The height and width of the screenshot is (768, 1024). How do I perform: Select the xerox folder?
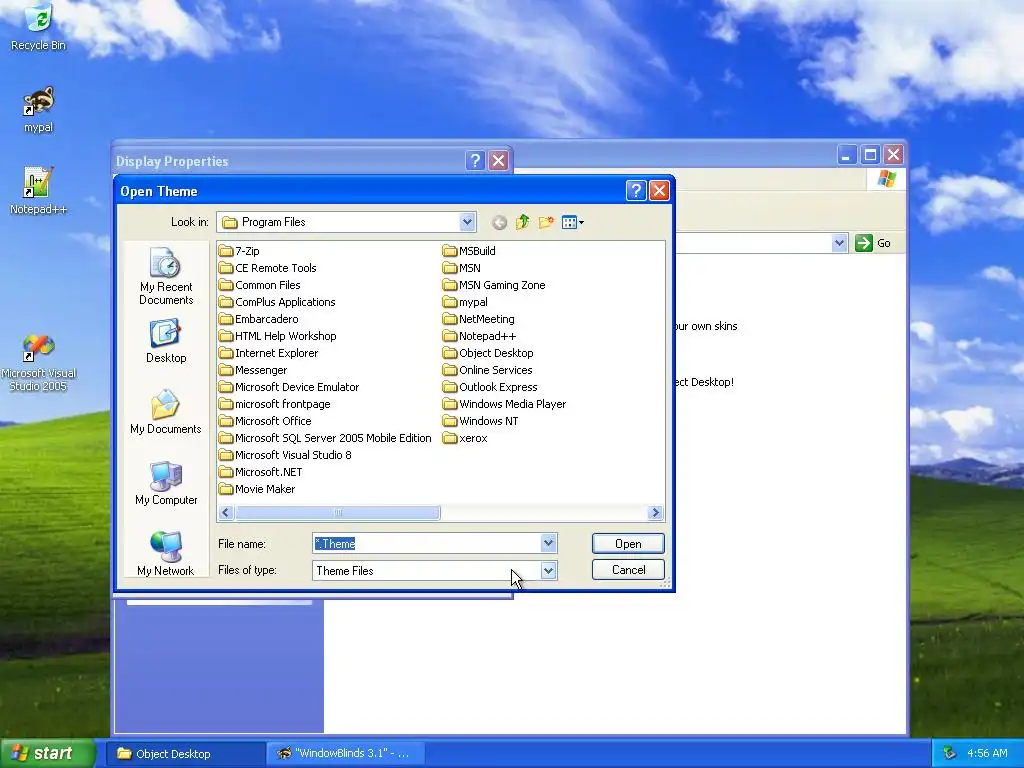[465, 438]
